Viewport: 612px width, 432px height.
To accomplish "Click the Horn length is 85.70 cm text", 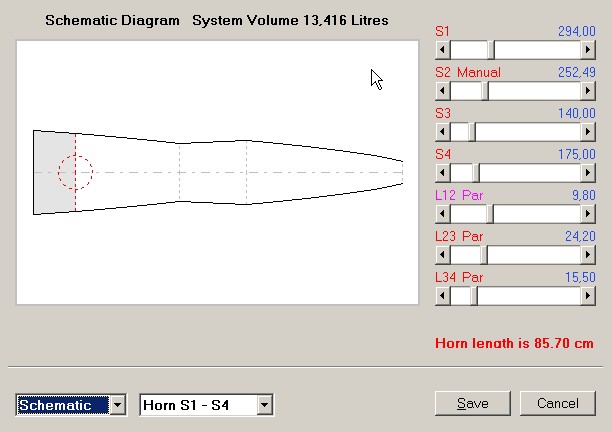I will click(x=514, y=343).
